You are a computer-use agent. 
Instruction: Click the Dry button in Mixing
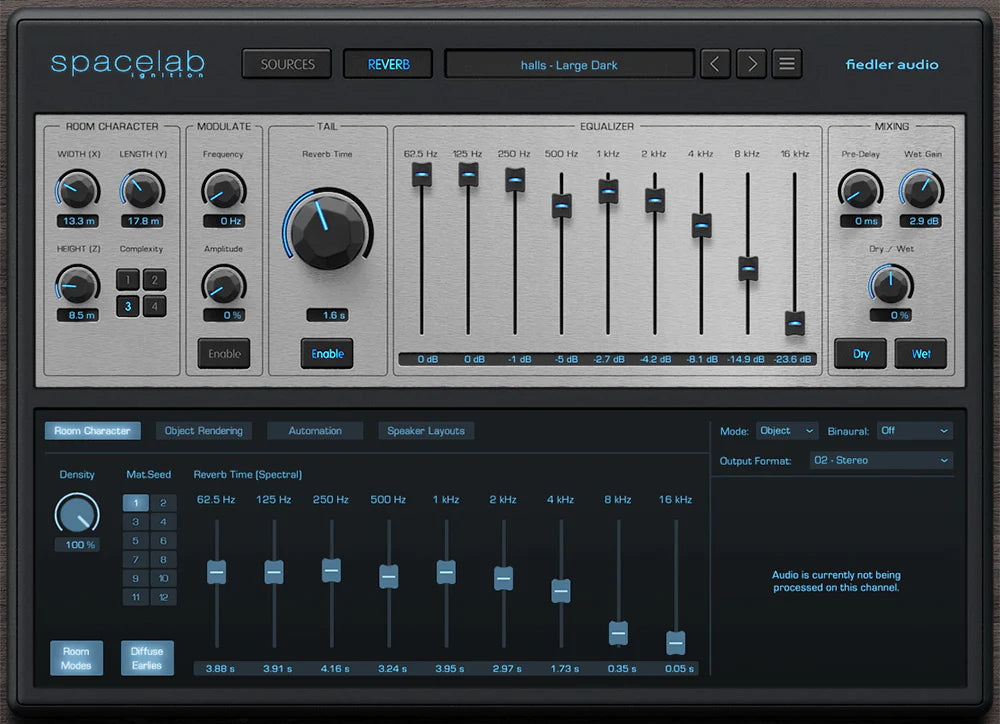860,354
